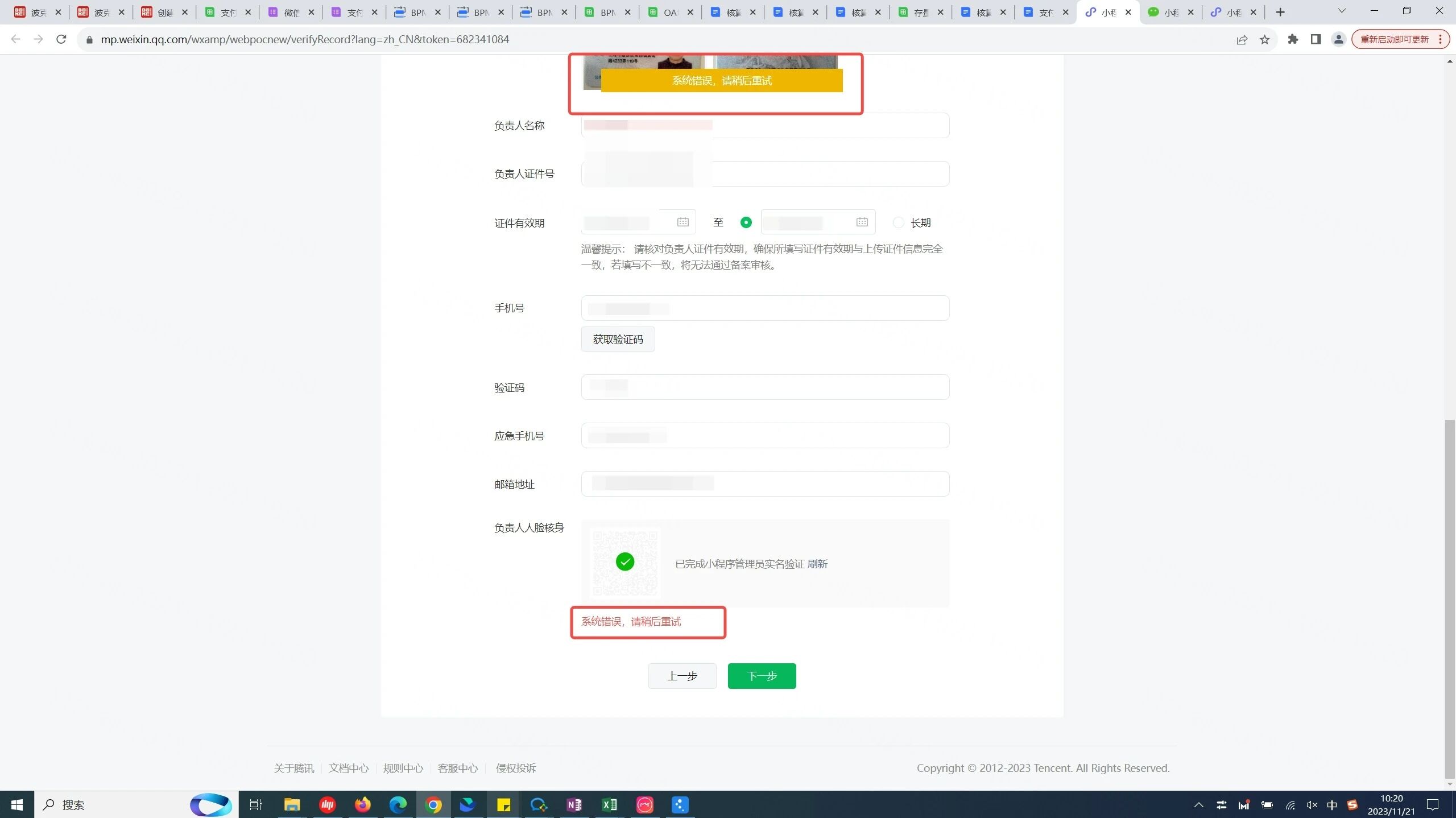Open Excel from the taskbar
The height and width of the screenshot is (818, 1456).
tap(609, 805)
